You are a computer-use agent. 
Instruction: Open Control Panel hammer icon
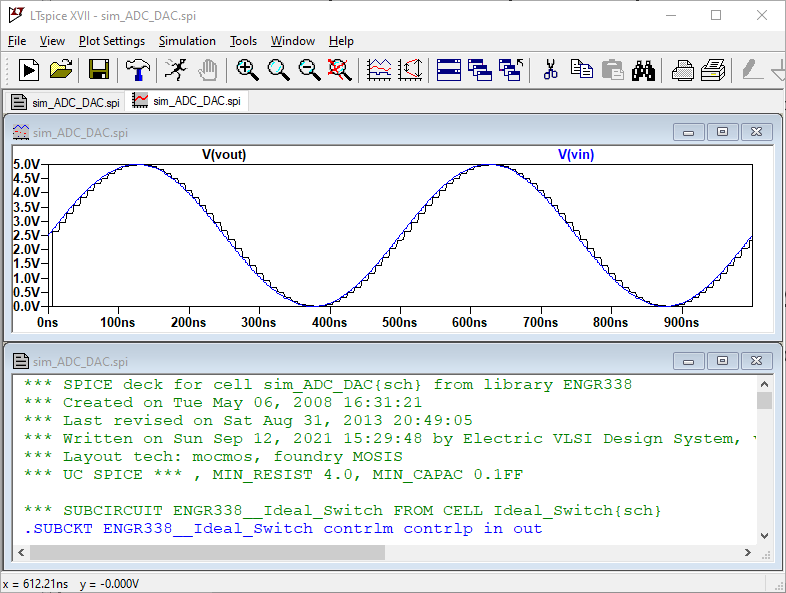pos(137,70)
